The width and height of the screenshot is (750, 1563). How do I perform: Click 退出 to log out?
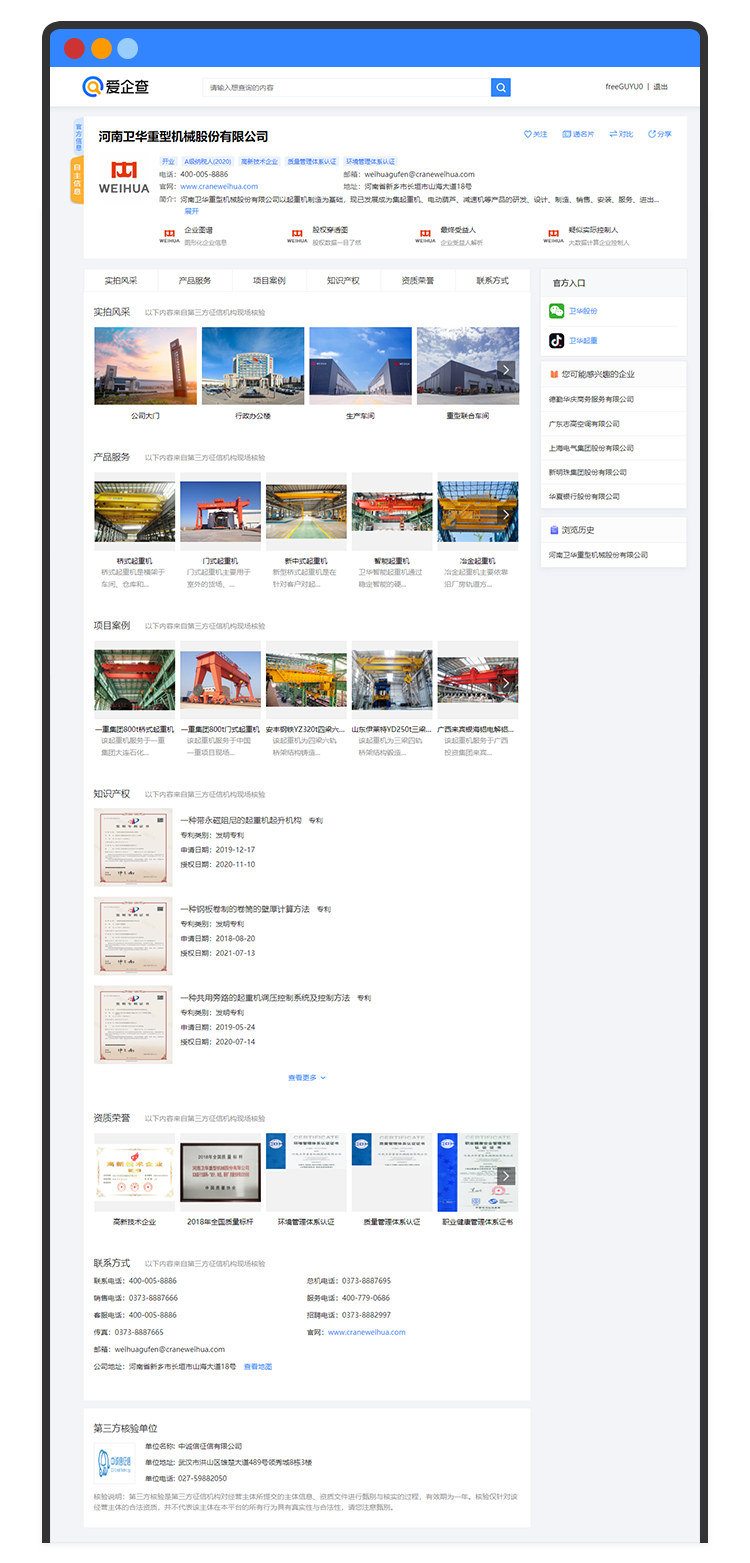[x=661, y=87]
